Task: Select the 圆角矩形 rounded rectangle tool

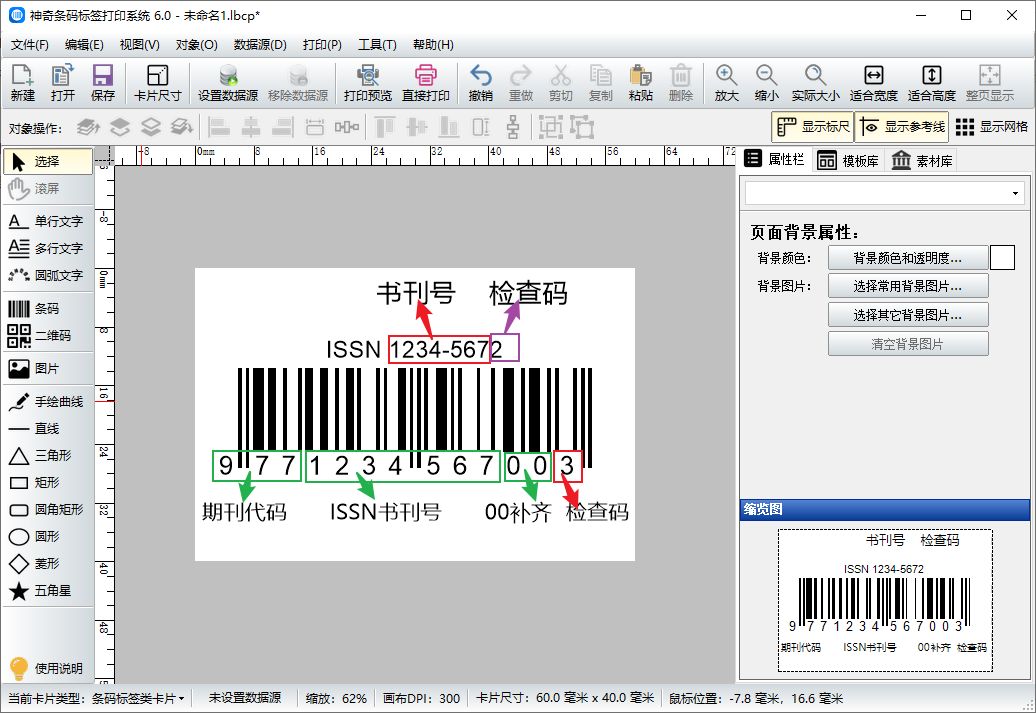Action: 47,509
